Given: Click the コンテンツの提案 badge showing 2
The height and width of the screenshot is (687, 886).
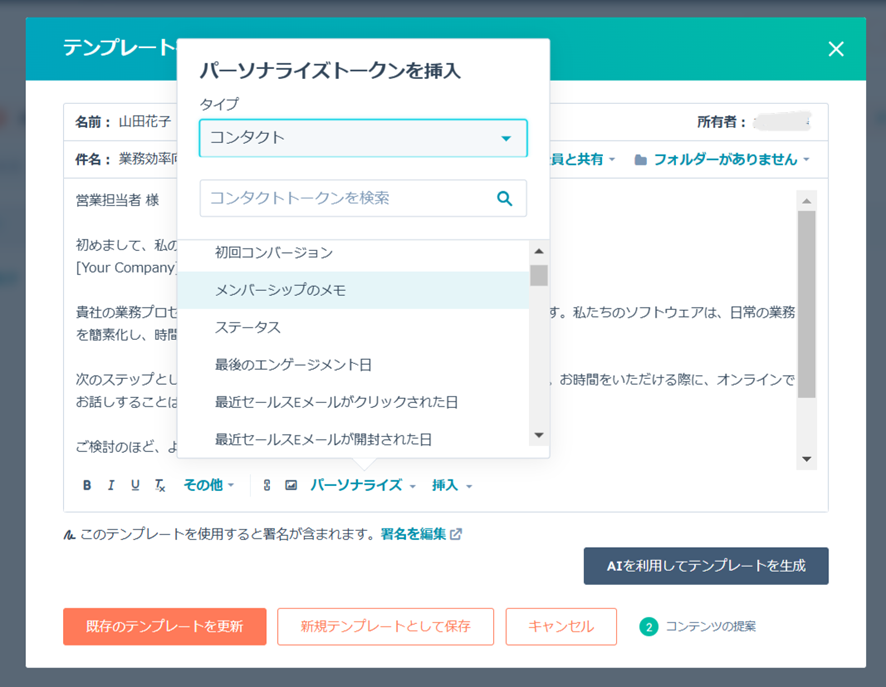Looking at the screenshot, I should [x=649, y=627].
